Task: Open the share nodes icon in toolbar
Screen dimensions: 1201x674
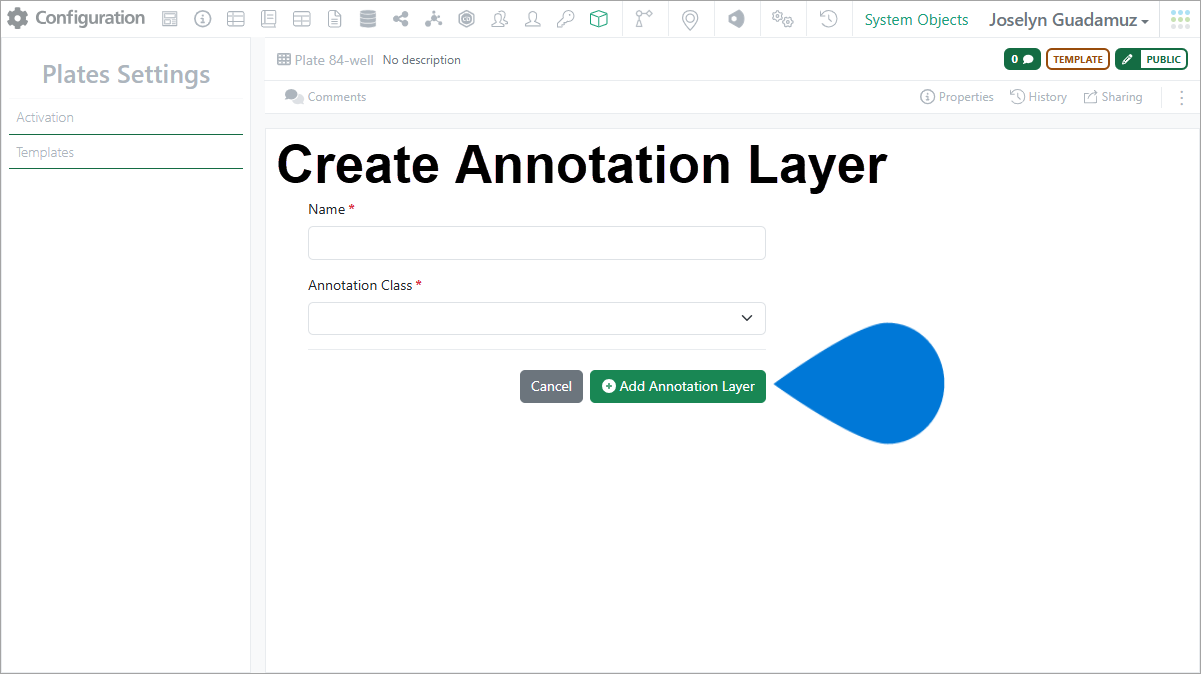Action: (401, 19)
